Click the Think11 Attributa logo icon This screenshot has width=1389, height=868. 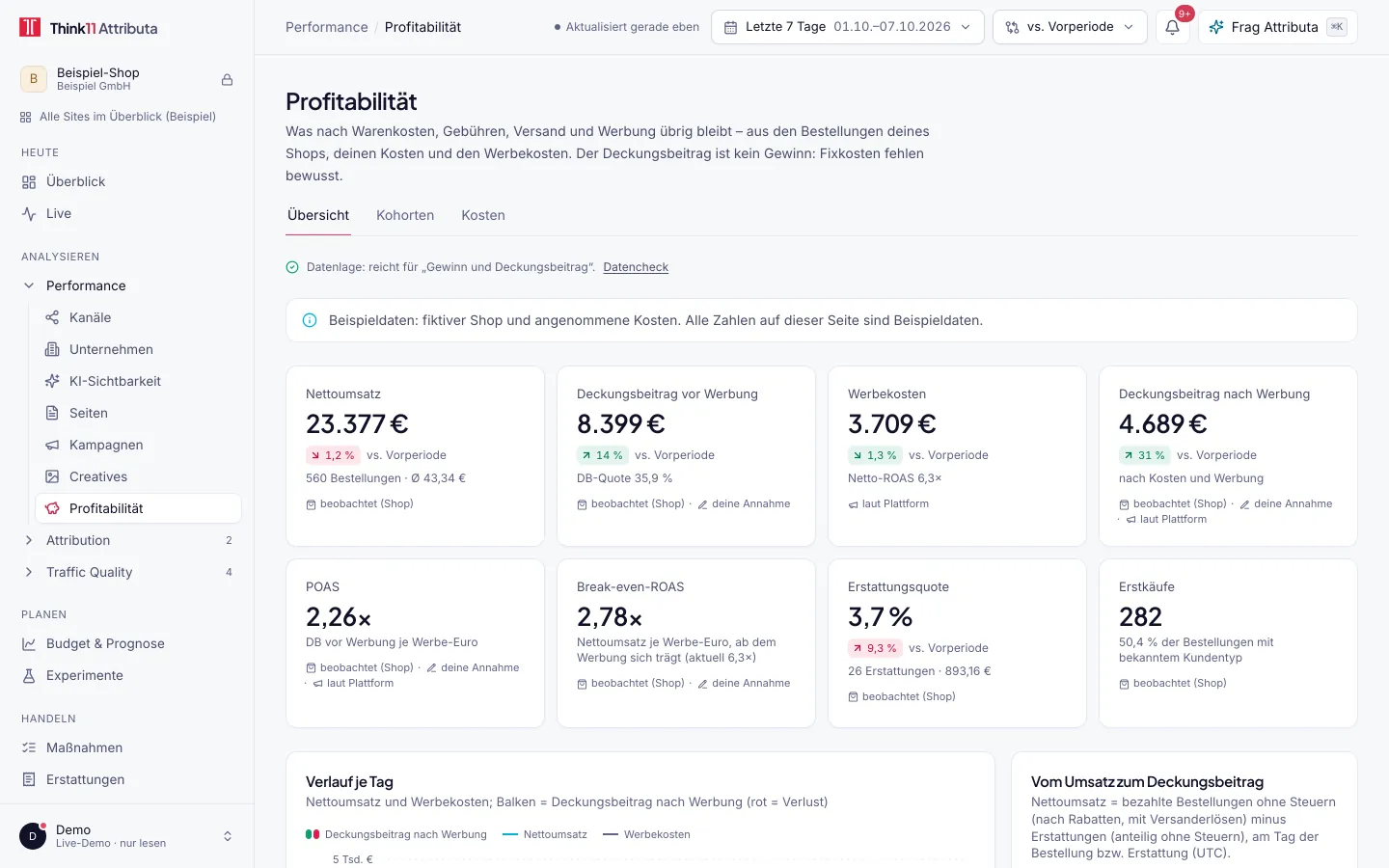coord(31,27)
